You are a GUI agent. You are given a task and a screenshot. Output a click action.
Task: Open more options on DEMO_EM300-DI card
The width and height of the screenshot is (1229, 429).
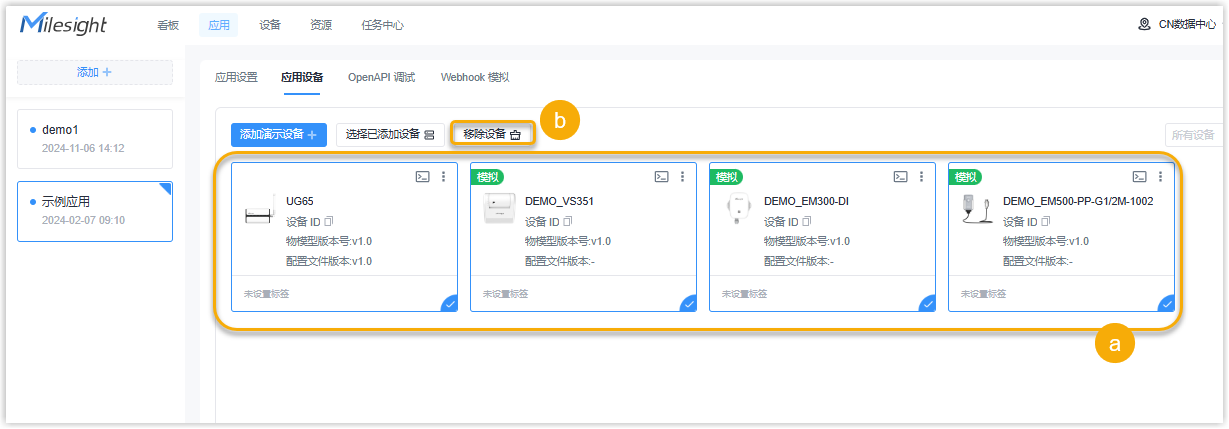coord(921,176)
